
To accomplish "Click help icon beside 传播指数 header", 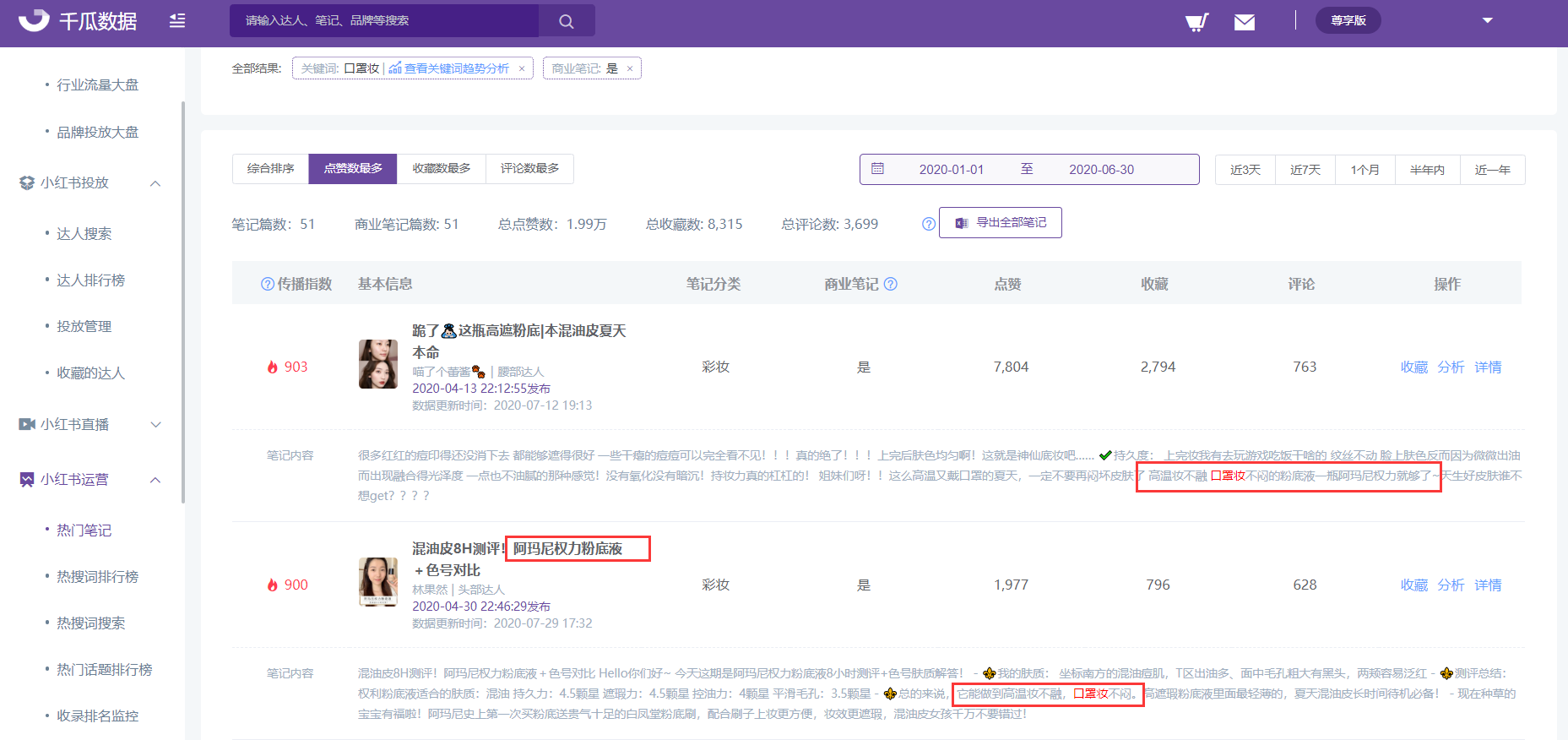I will click(268, 284).
